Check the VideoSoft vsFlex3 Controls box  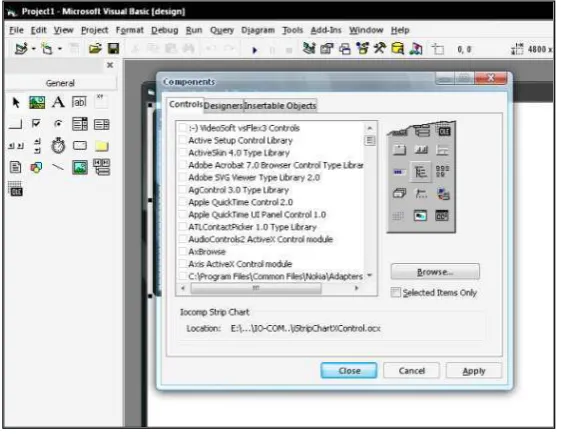tap(182, 128)
